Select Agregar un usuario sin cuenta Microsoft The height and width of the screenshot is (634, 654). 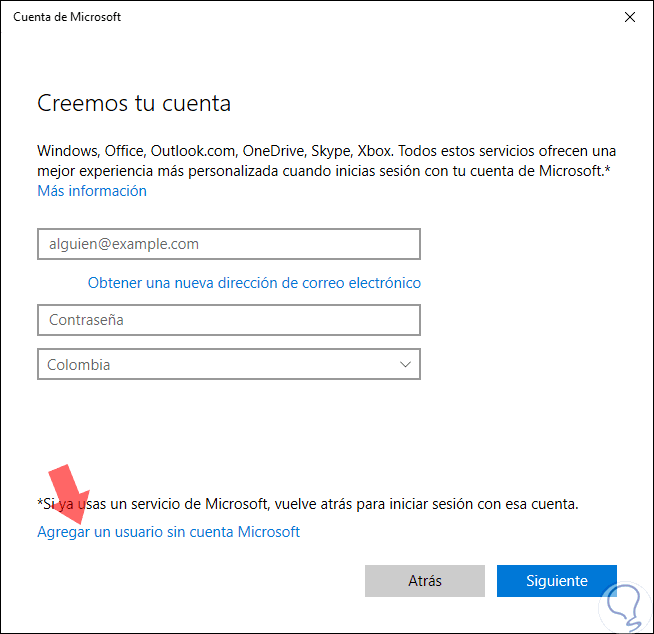point(168,532)
